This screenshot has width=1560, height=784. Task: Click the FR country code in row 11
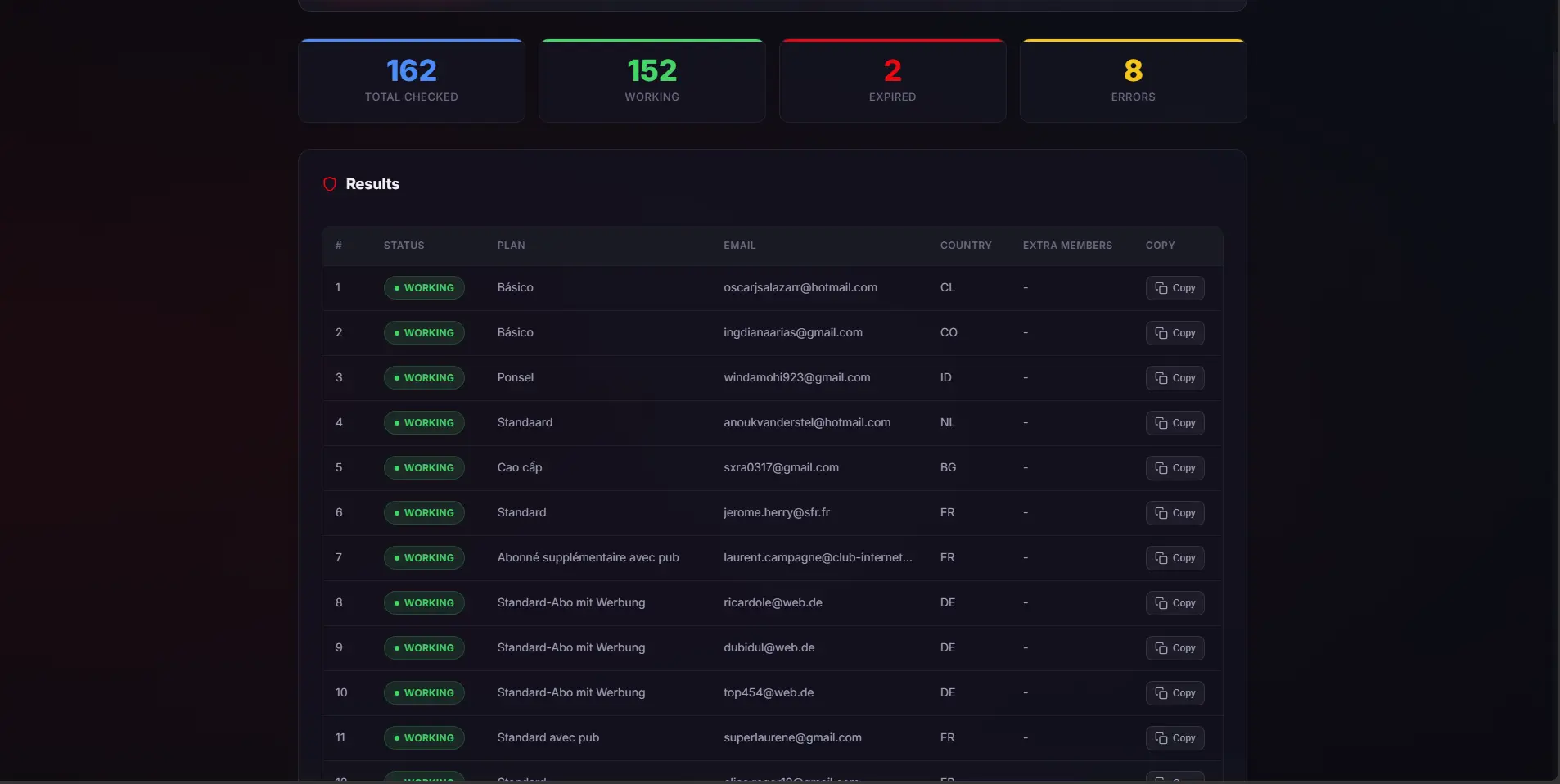(948, 737)
